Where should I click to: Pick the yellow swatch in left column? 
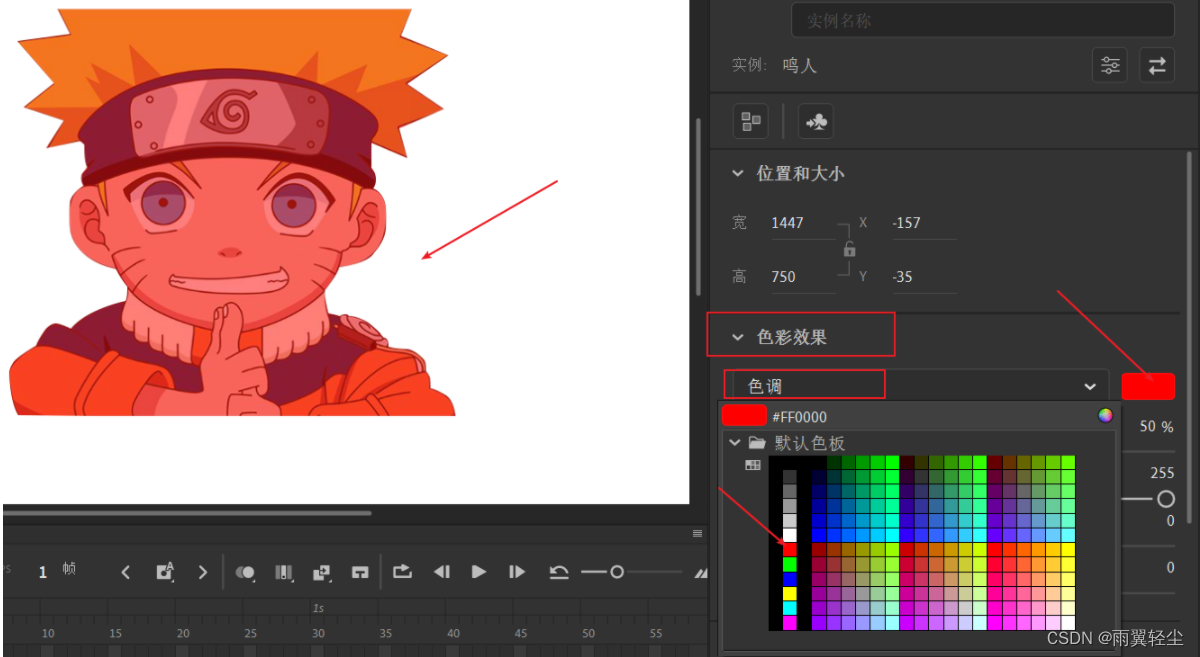click(x=790, y=594)
